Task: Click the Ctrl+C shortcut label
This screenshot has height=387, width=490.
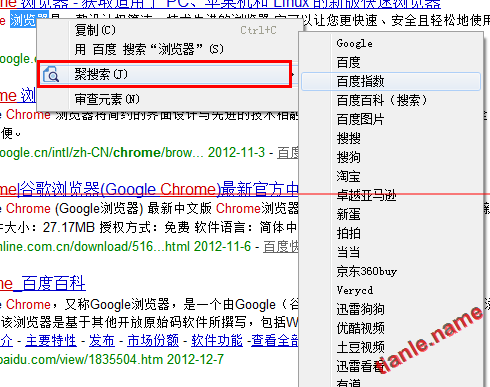Action: [x=258, y=30]
